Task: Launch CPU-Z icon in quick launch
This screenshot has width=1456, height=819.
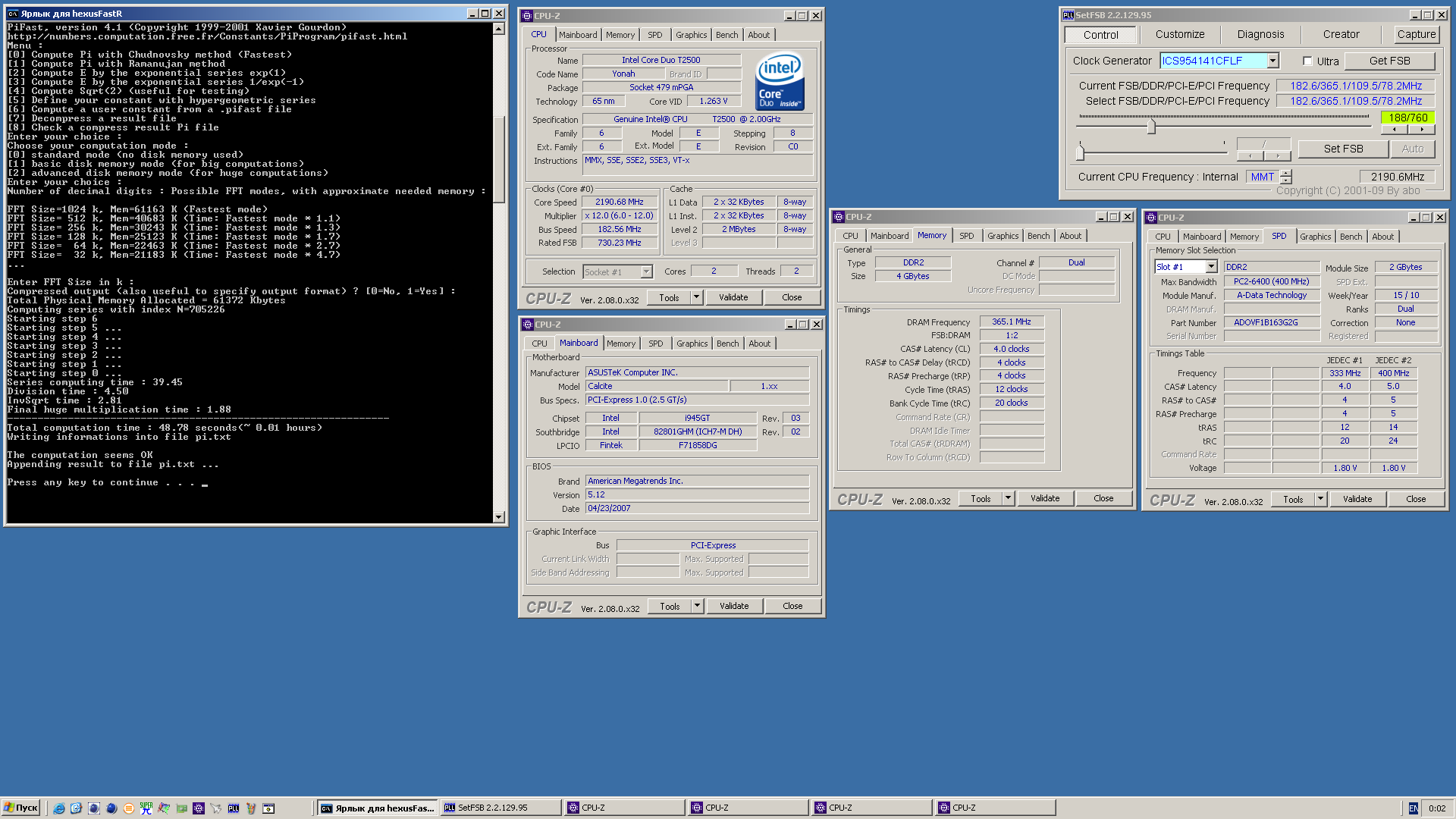Action: pyautogui.click(x=199, y=808)
